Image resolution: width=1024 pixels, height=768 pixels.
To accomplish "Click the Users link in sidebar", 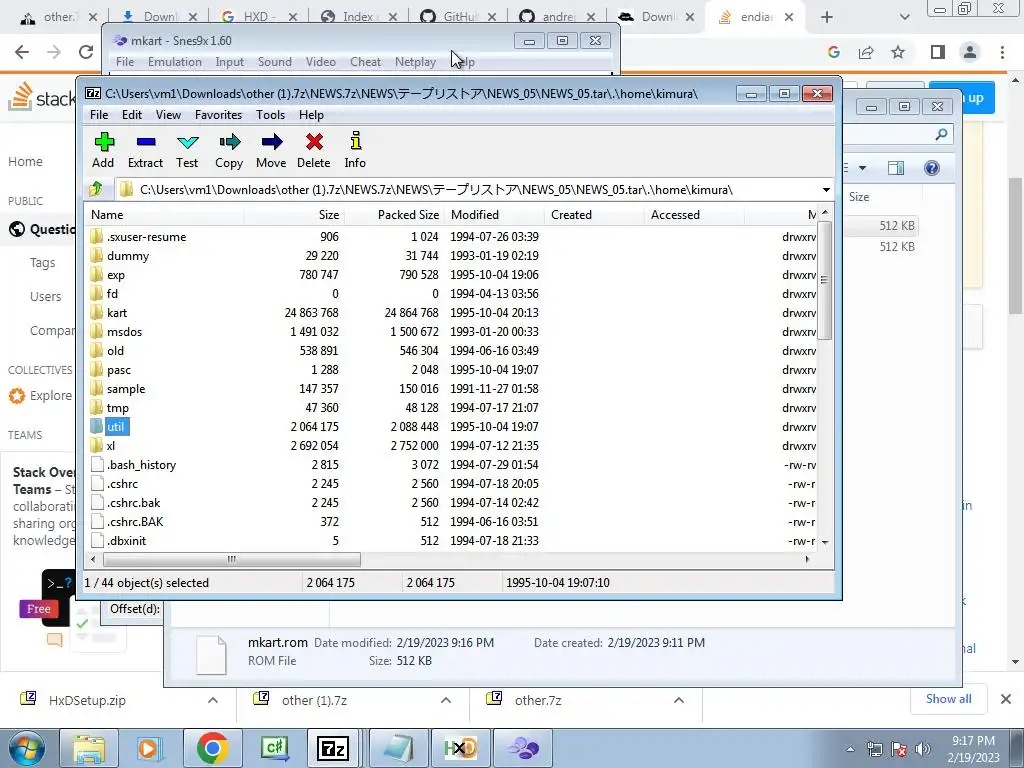I will 45,296.
